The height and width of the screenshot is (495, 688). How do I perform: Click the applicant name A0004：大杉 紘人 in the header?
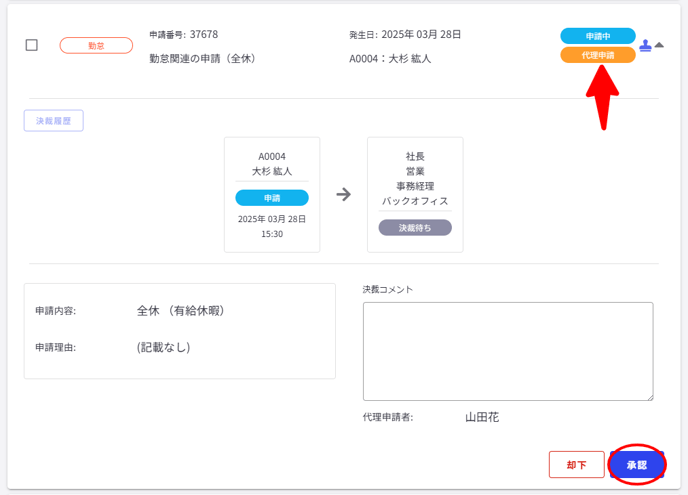390,59
